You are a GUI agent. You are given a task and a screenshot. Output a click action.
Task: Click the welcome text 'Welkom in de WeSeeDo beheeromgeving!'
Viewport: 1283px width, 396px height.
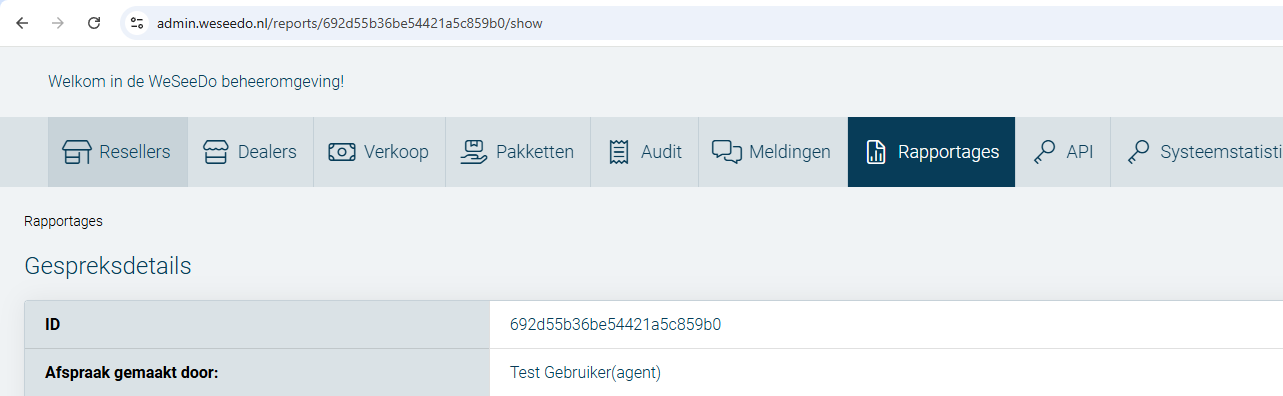(196, 81)
